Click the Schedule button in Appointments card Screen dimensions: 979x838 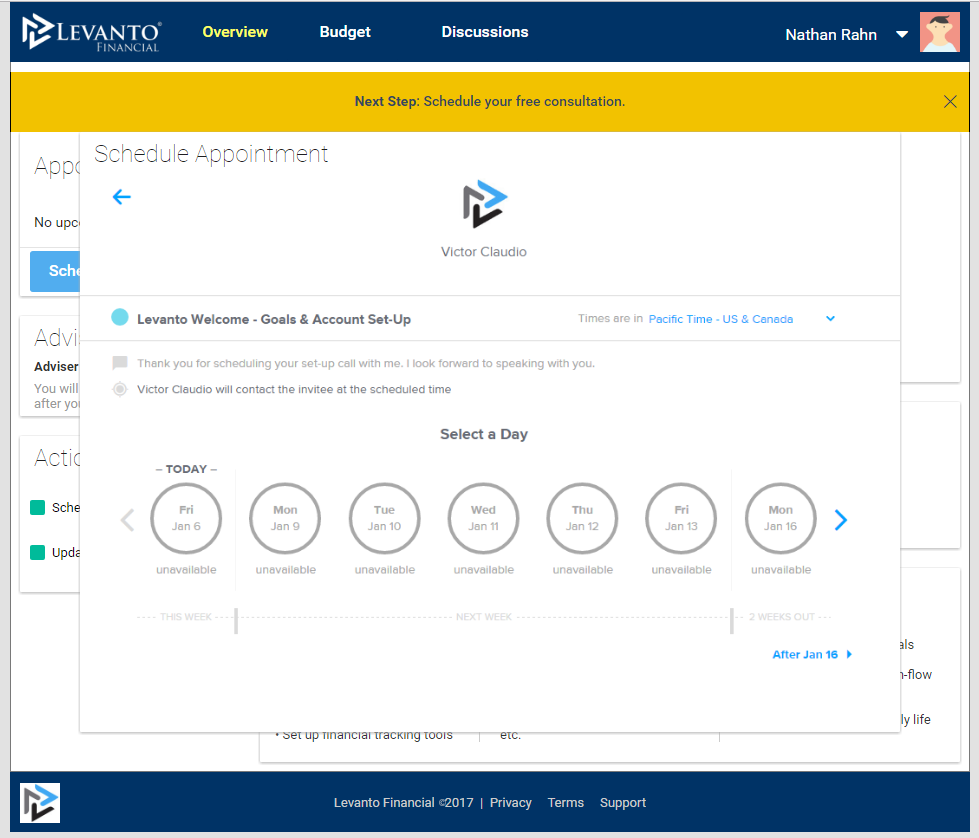click(x=55, y=271)
